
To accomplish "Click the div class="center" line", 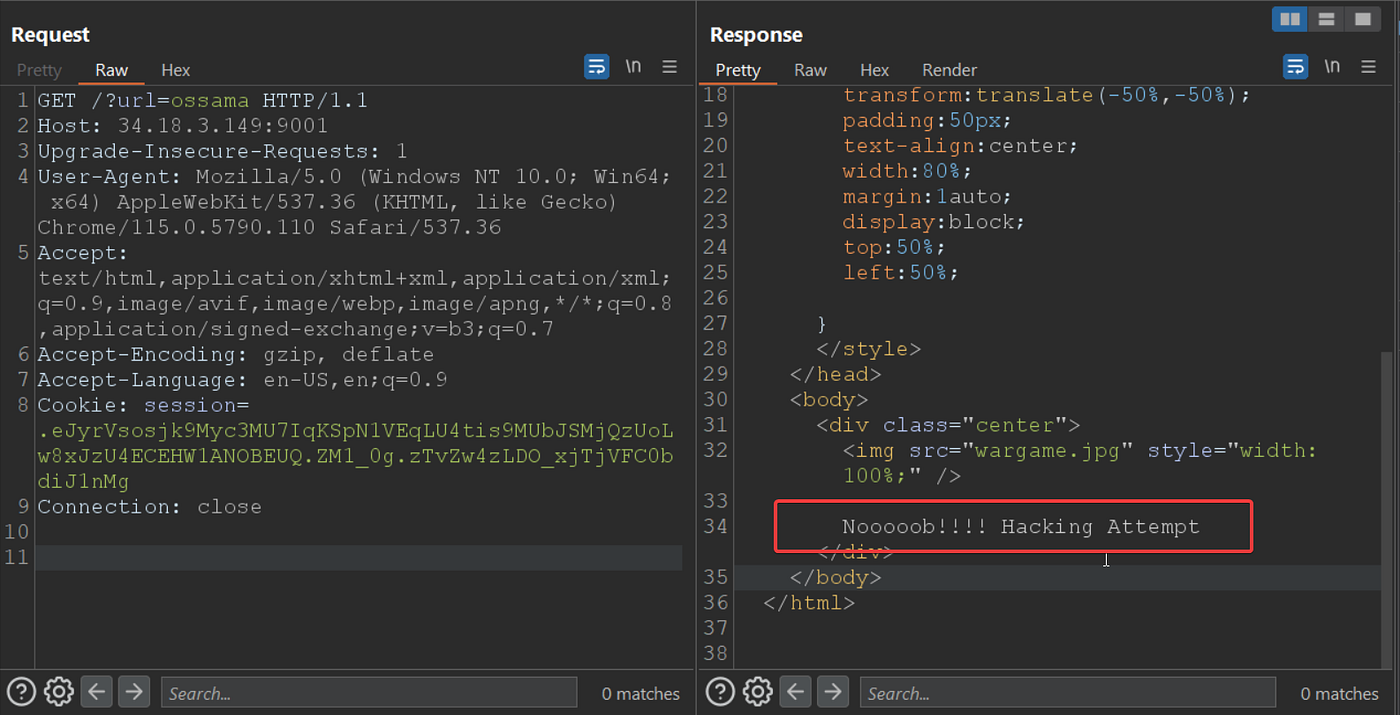I will click(948, 425).
